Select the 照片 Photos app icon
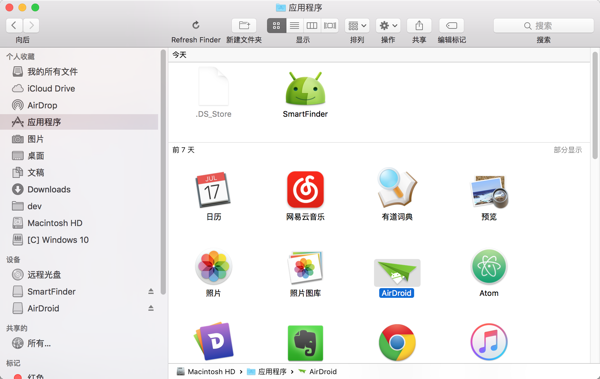Image resolution: width=600 pixels, height=379 pixels. (214, 267)
